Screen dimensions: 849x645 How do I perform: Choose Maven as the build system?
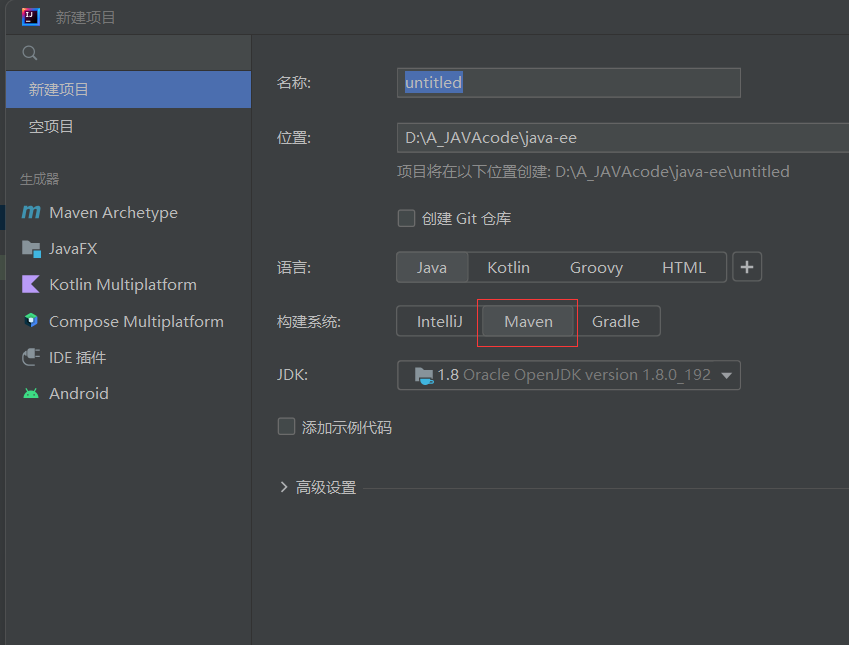point(528,321)
